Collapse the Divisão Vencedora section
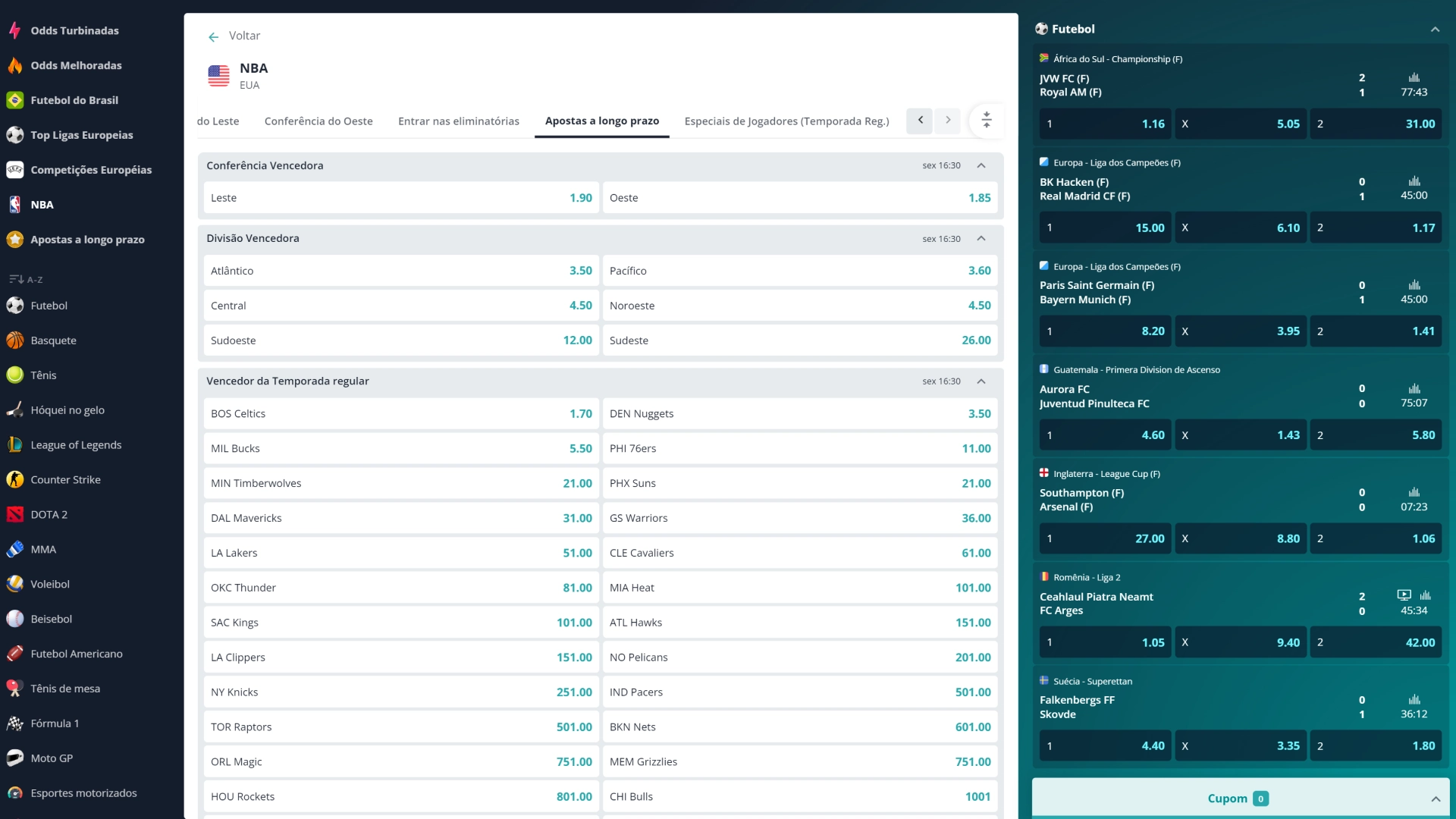 click(x=981, y=238)
